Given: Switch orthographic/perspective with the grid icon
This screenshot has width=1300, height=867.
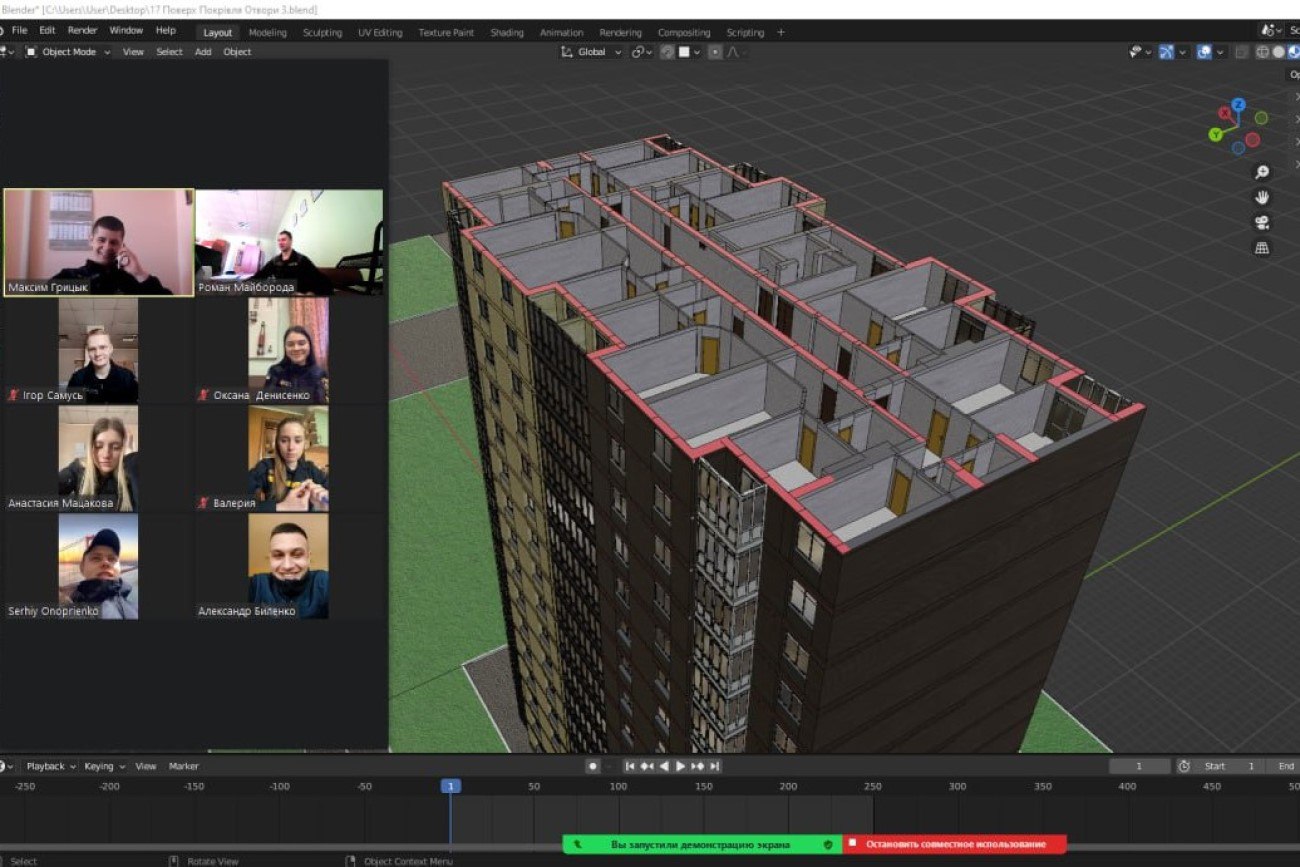Looking at the screenshot, I should pos(1262,248).
